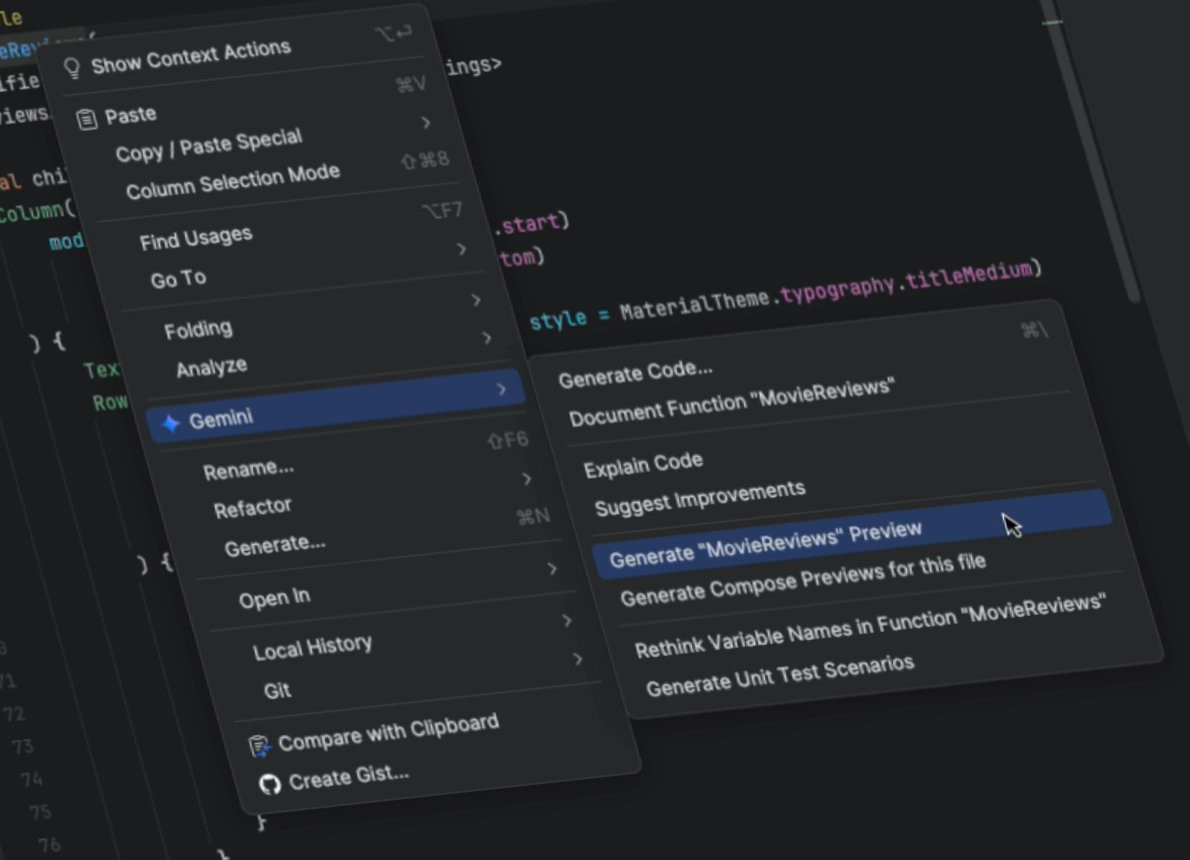Click "typography" in the code line
This screenshot has height=860, width=1190.
[838, 288]
